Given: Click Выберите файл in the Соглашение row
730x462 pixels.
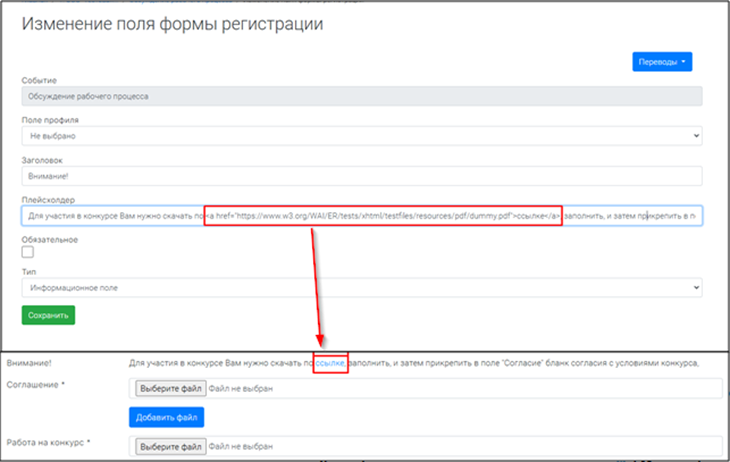Looking at the screenshot, I should [x=171, y=388].
